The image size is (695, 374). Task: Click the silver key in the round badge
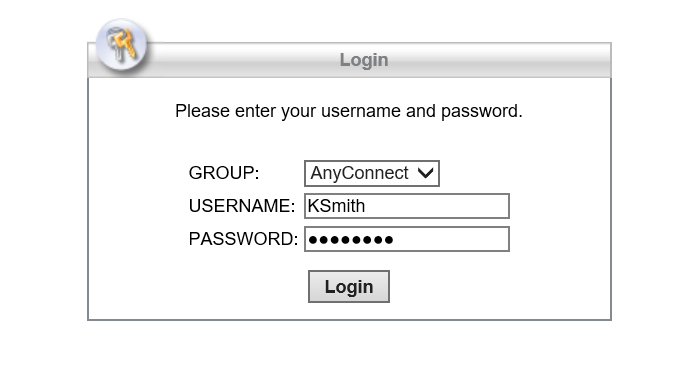pos(117,44)
